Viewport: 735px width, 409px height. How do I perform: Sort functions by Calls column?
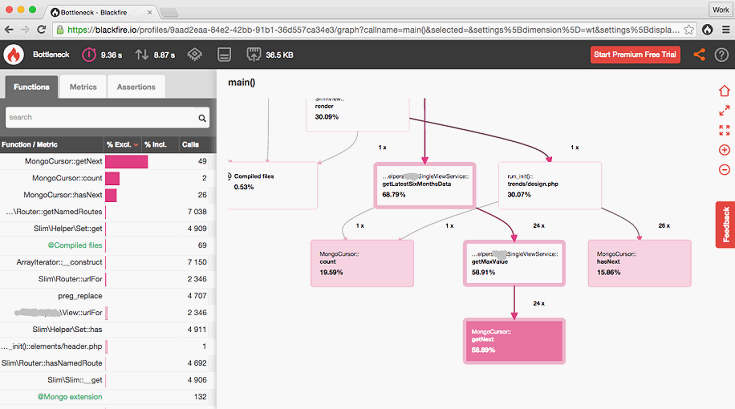click(190, 145)
